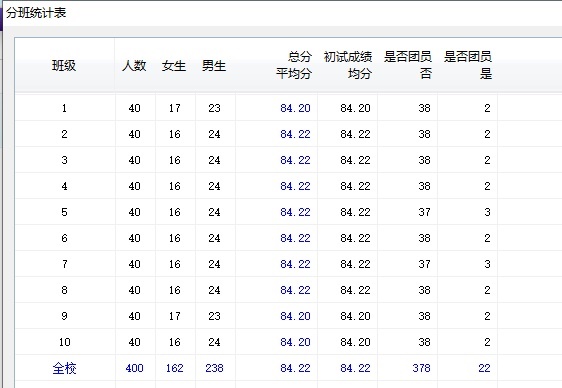Image resolution: width=562 pixels, height=388 pixels.
Task: Click the 初试成绩均分 column header
Action: pyautogui.click(x=348, y=65)
